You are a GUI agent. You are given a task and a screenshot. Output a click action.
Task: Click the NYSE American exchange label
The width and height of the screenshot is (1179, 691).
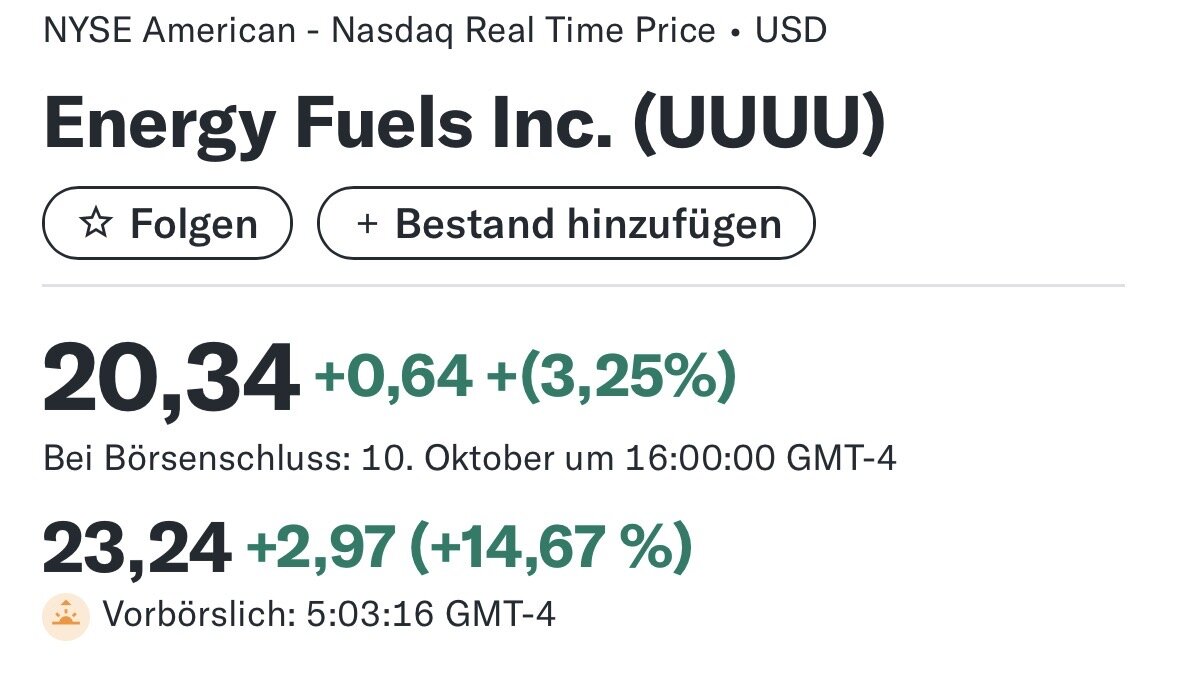pos(170,31)
